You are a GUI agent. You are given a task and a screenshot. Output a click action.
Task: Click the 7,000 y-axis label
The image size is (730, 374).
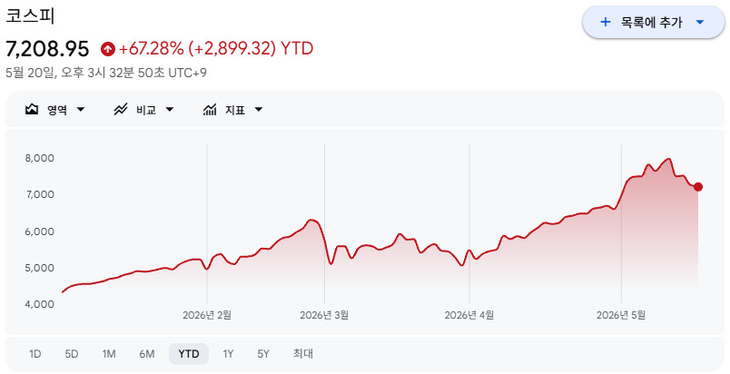(40, 194)
